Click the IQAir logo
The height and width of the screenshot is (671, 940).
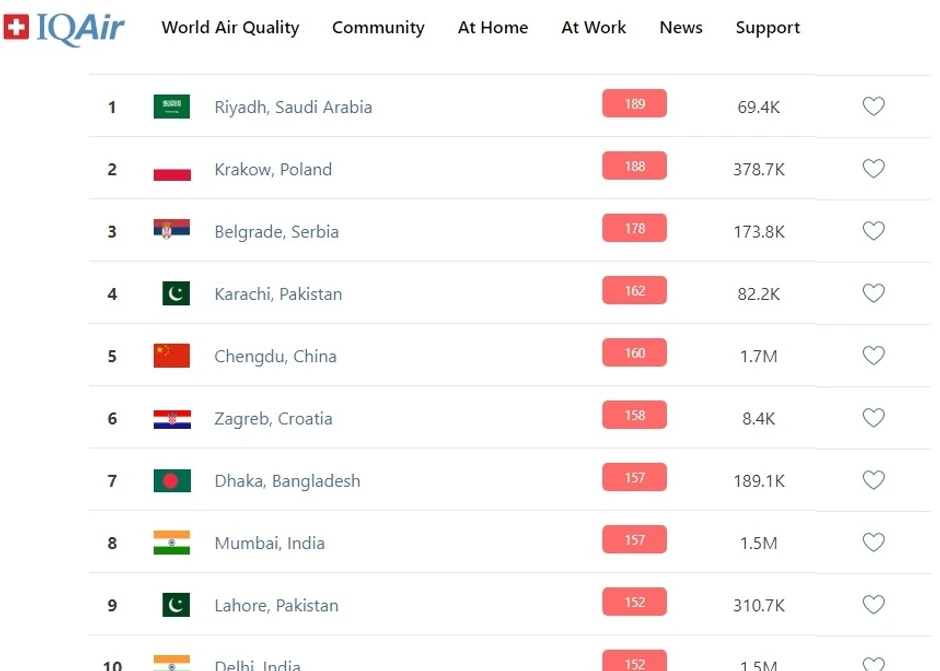tap(66, 27)
